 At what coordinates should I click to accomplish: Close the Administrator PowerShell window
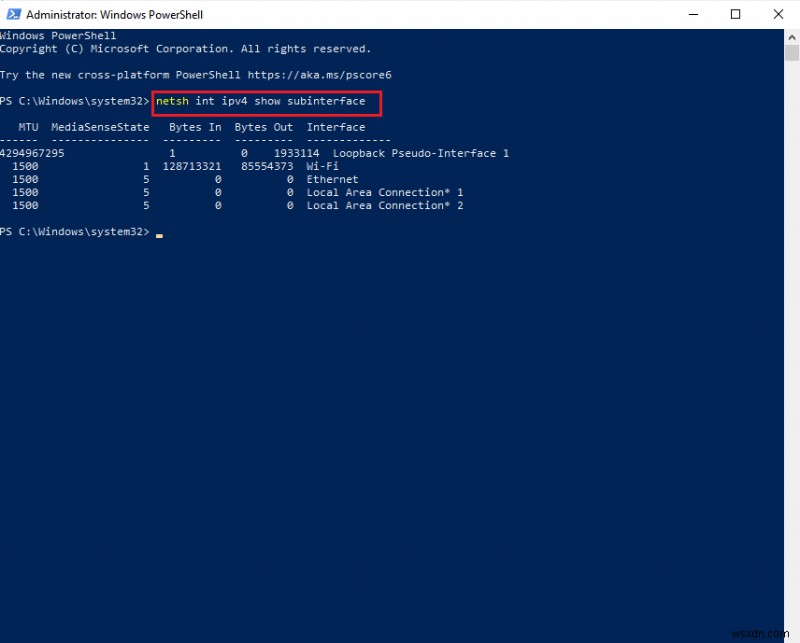(x=778, y=14)
